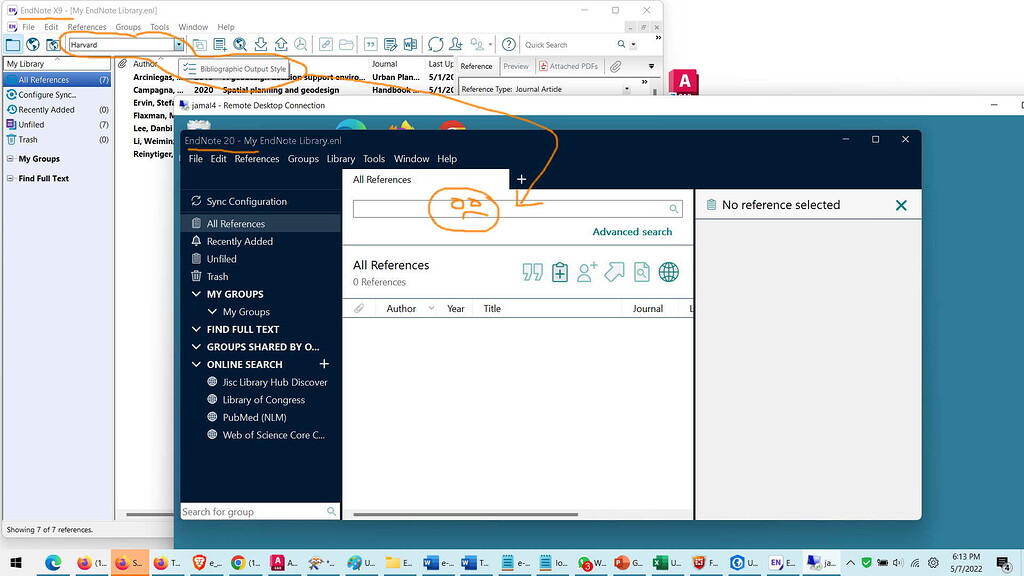Click Format Bibliography icon in X9 toolbar
1024x576 pixels.
[391, 44]
